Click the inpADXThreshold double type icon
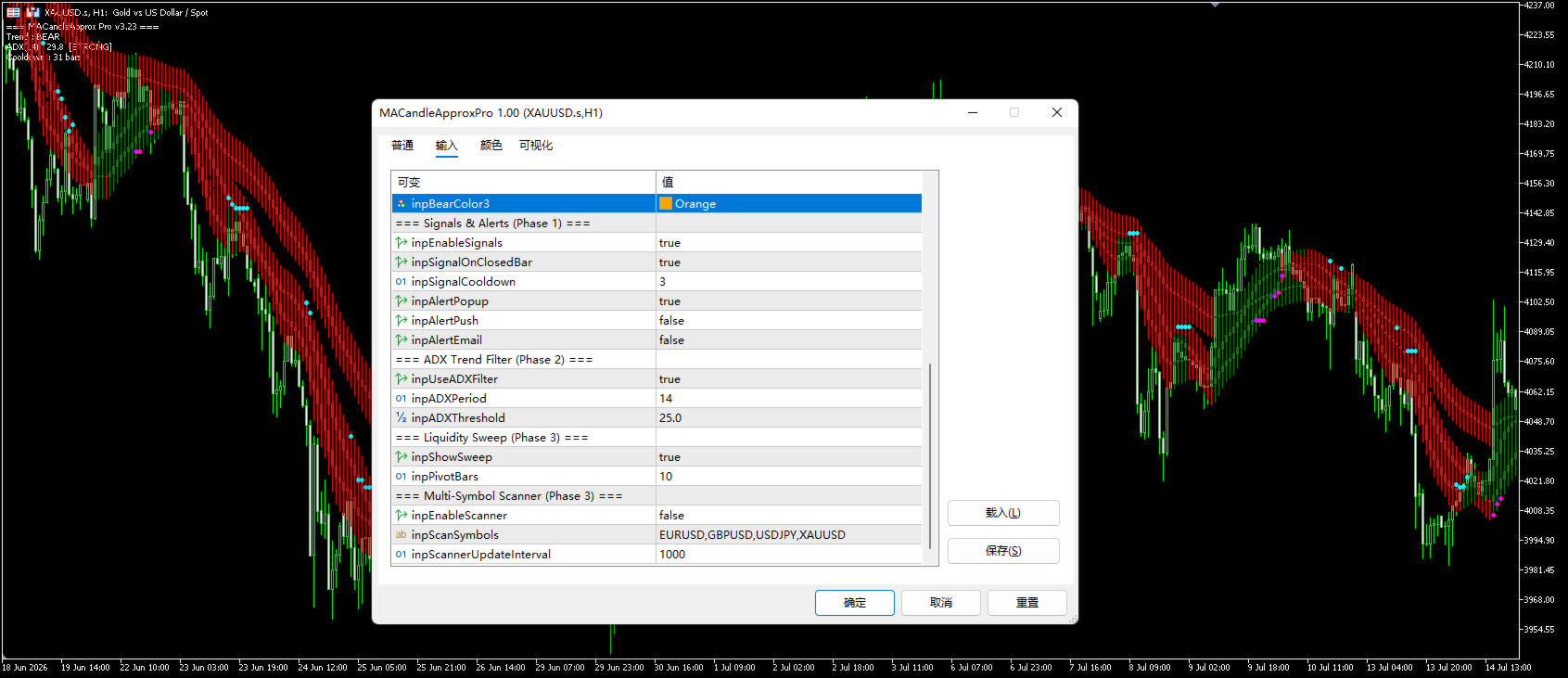 tap(402, 418)
